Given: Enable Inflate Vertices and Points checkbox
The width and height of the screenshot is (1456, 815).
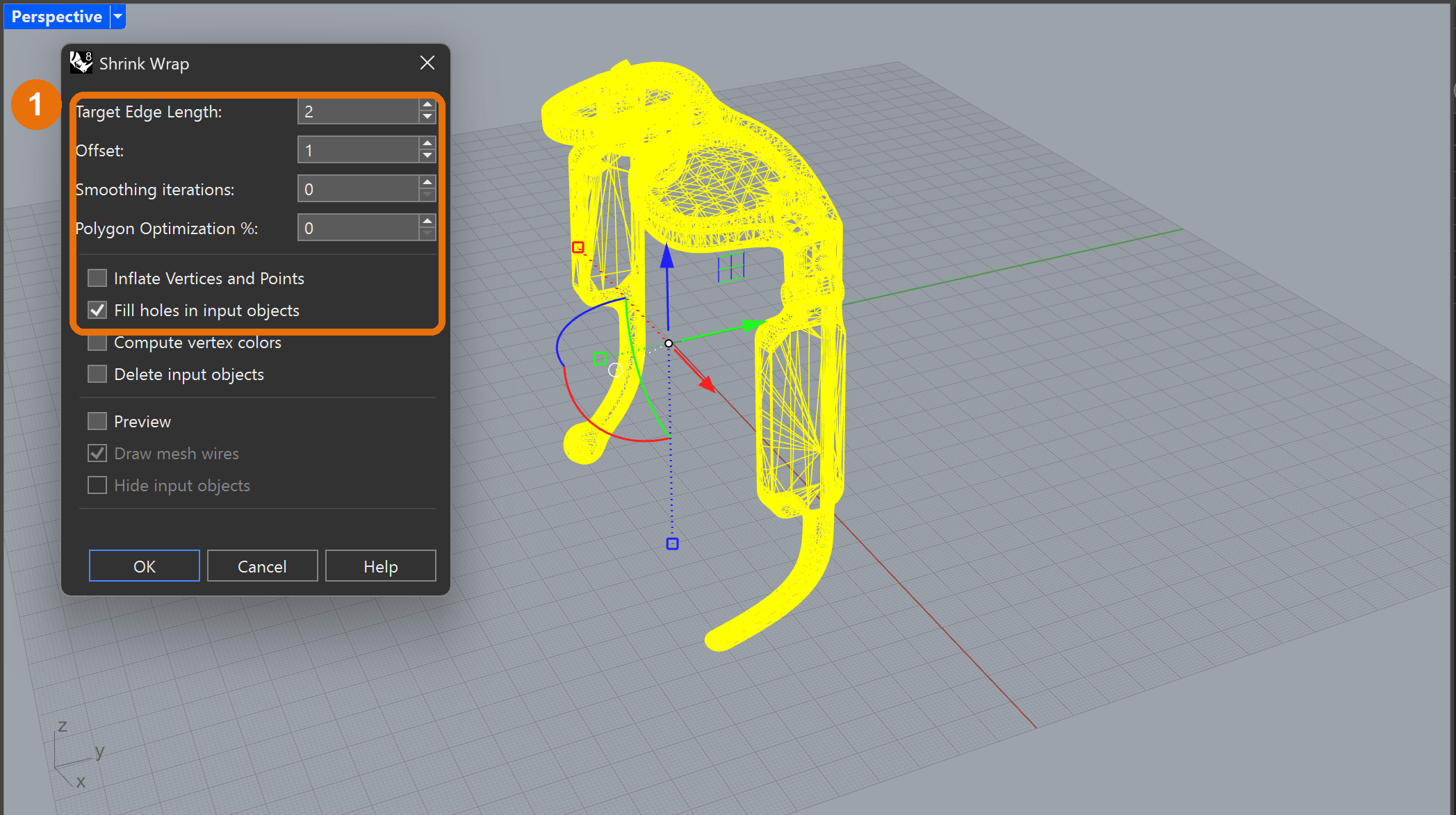Looking at the screenshot, I should tap(97, 278).
